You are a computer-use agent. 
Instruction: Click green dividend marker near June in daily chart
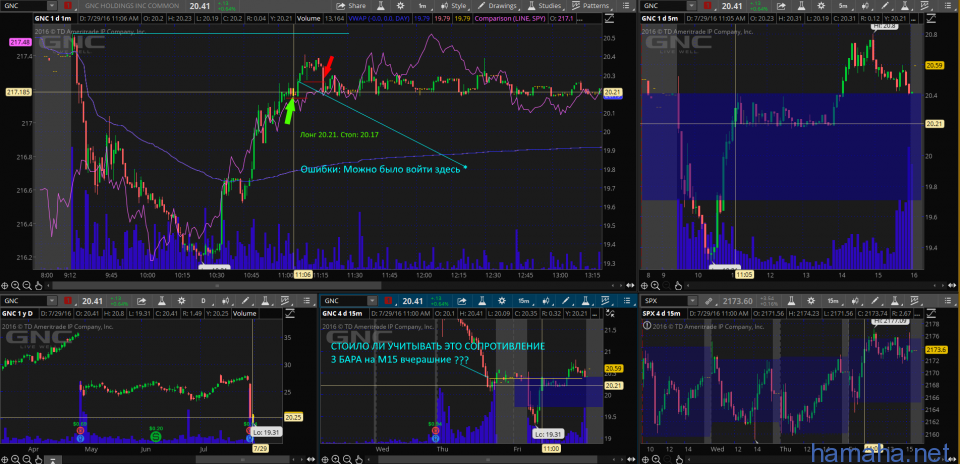pos(156,436)
